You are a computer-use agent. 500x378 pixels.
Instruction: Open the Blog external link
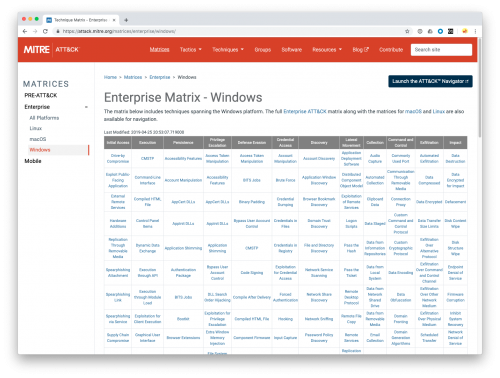click(361, 50)
